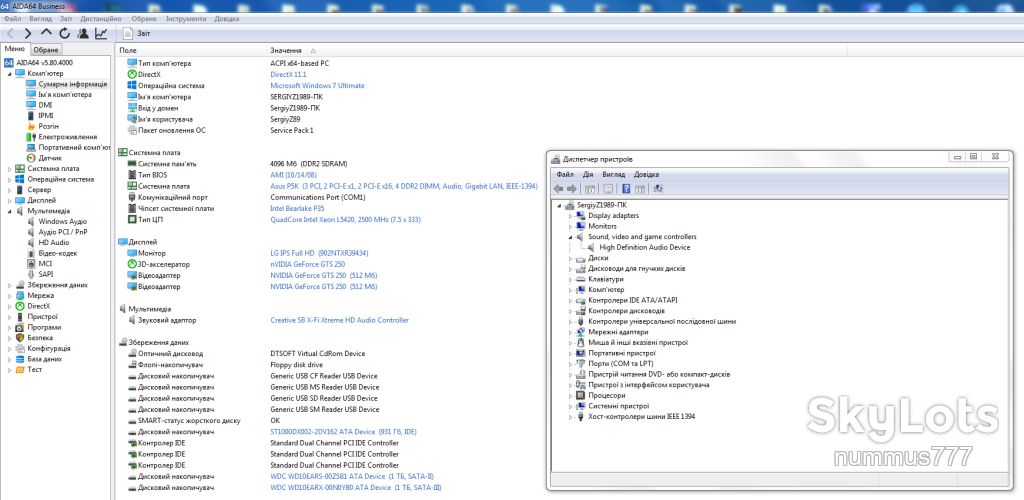Viewport: 1024px width, 500px height.
Task: Expand the Мережа tree node
Action: click(10, 296)
